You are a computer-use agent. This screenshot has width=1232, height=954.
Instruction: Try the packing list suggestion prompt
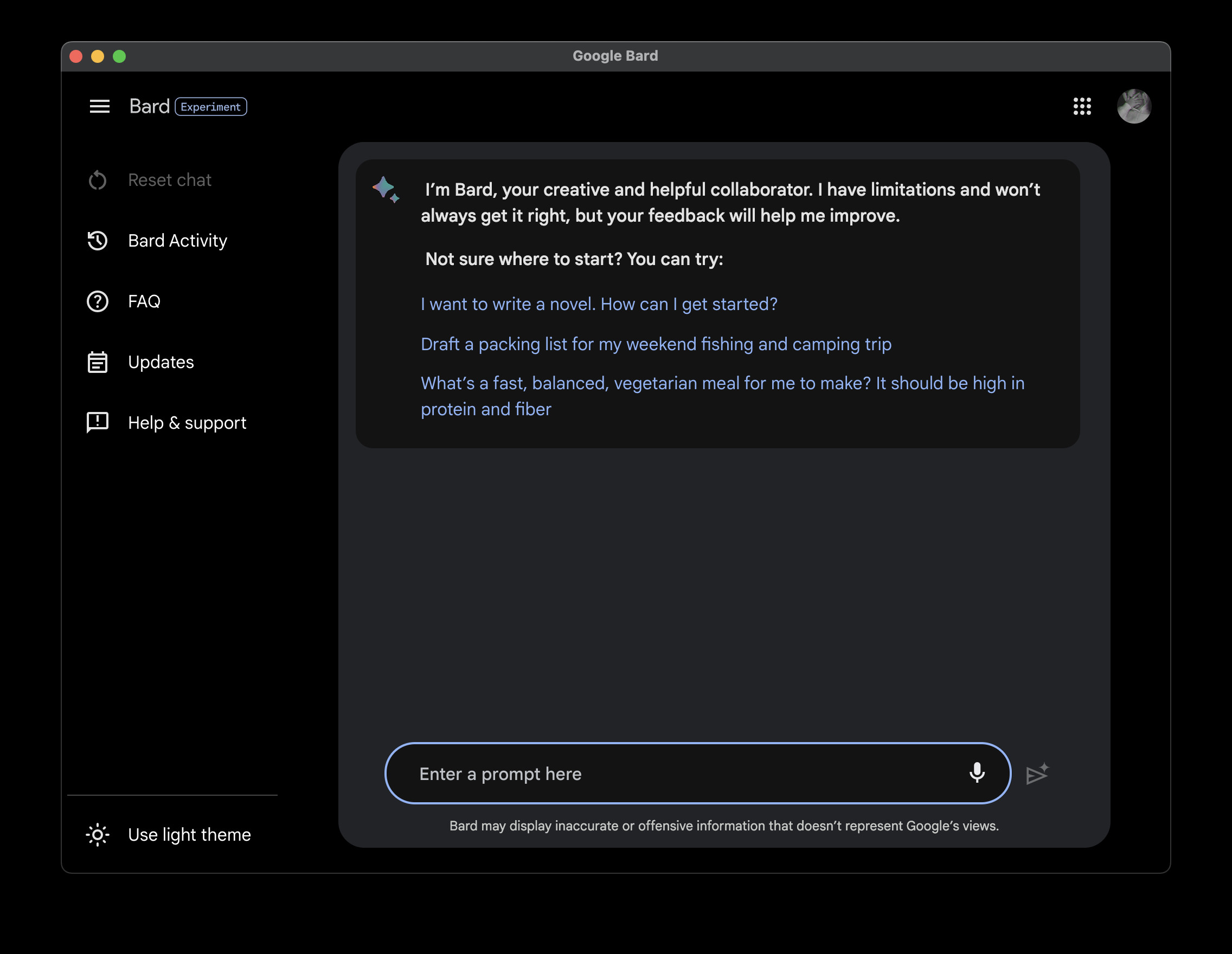click(x=656, y=344)
